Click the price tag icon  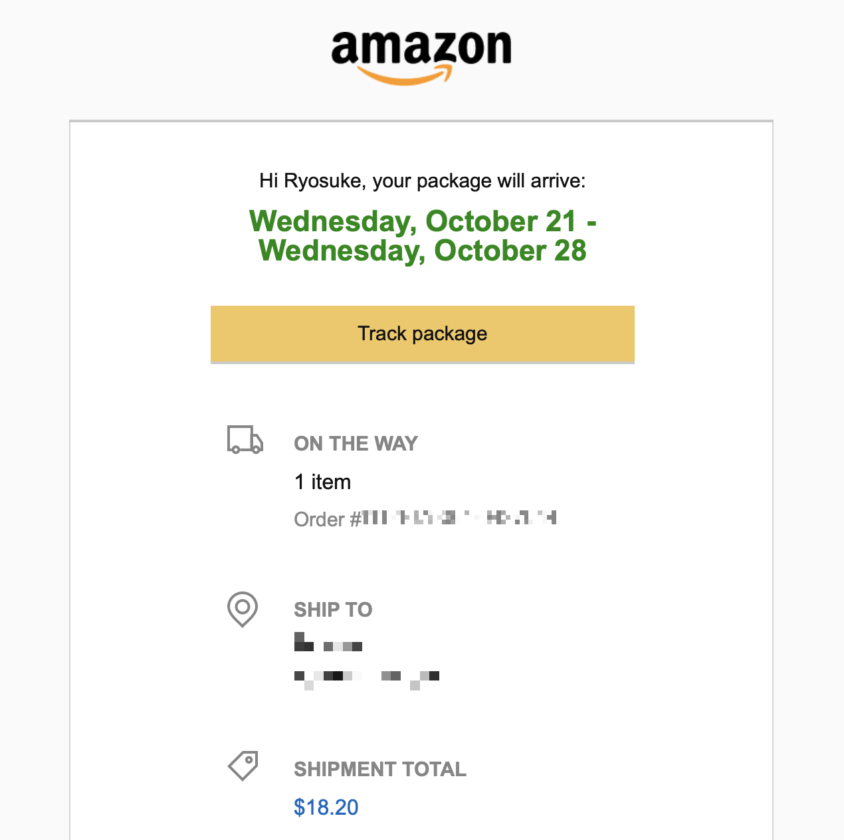click(x=243, y=766)
